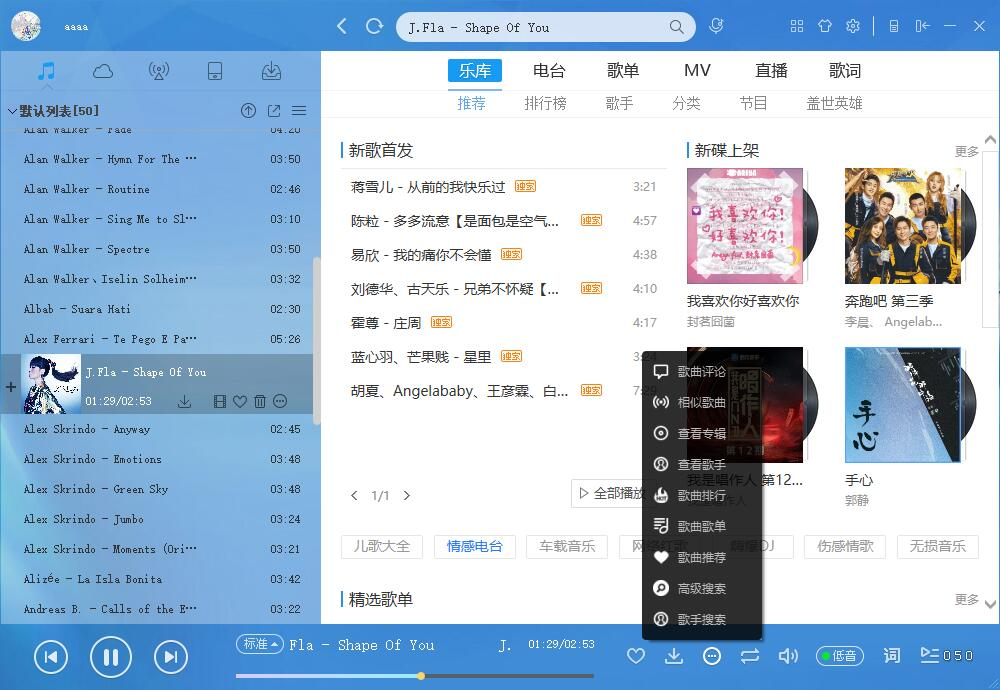The width and height of the screenshot is (1000, 690).
Task: Open the 儿歌大全 tag button
Action: tap(382, 547)
